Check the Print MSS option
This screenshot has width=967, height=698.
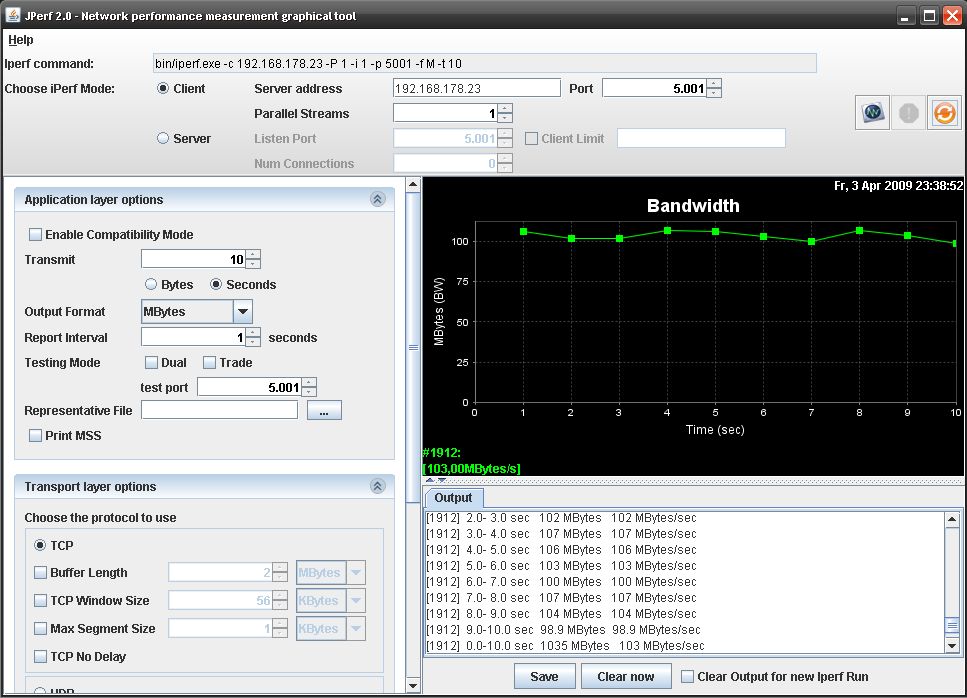[x=36, y=436]
